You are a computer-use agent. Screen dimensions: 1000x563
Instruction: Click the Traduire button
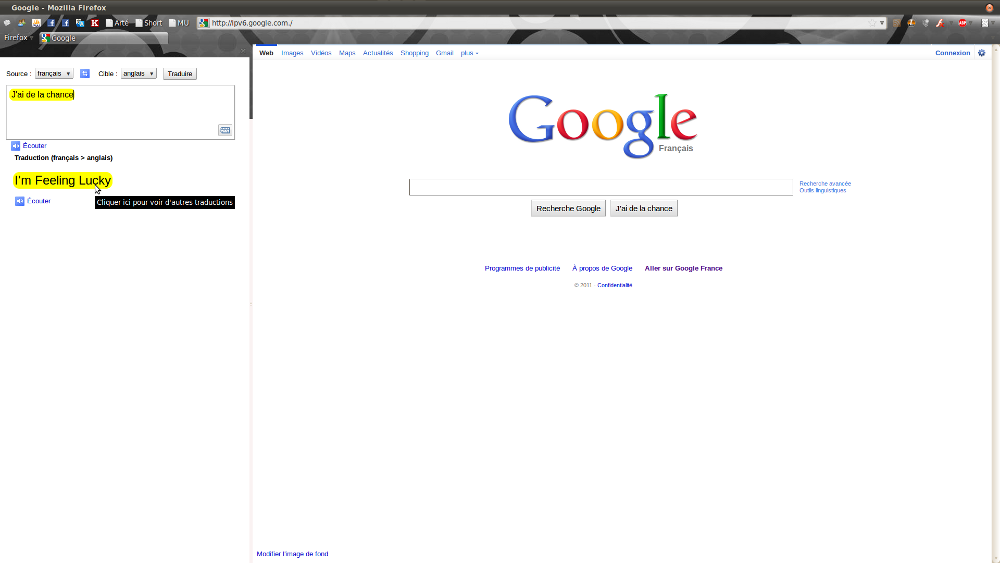180,73
